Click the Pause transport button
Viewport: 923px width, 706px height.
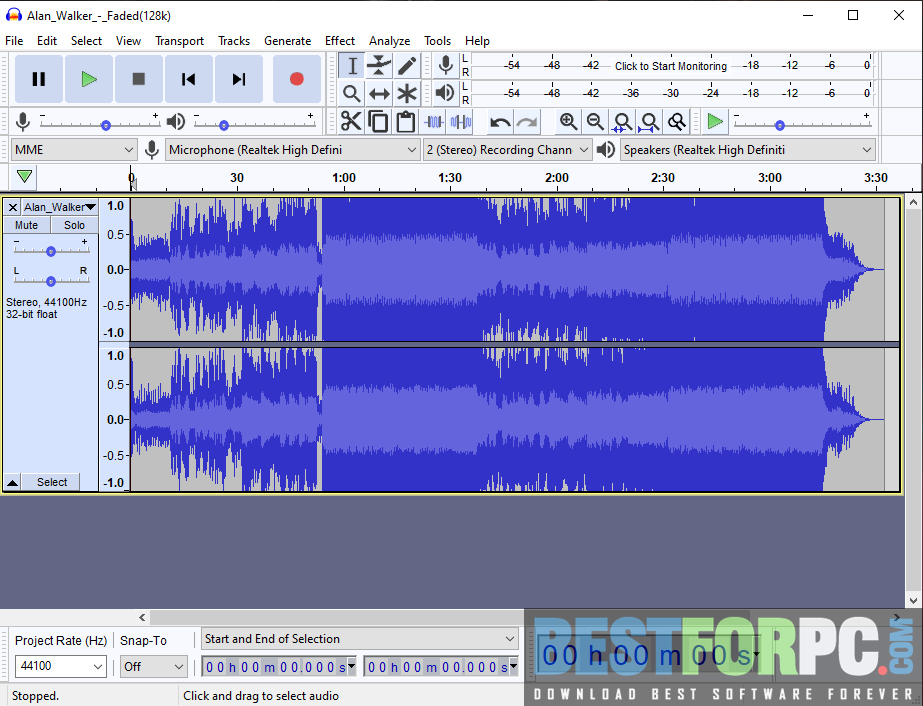tap(39, 79)
